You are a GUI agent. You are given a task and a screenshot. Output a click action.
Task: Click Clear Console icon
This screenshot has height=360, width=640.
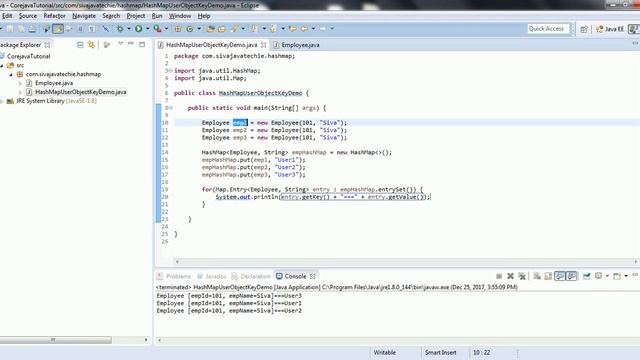click(537, 276)
